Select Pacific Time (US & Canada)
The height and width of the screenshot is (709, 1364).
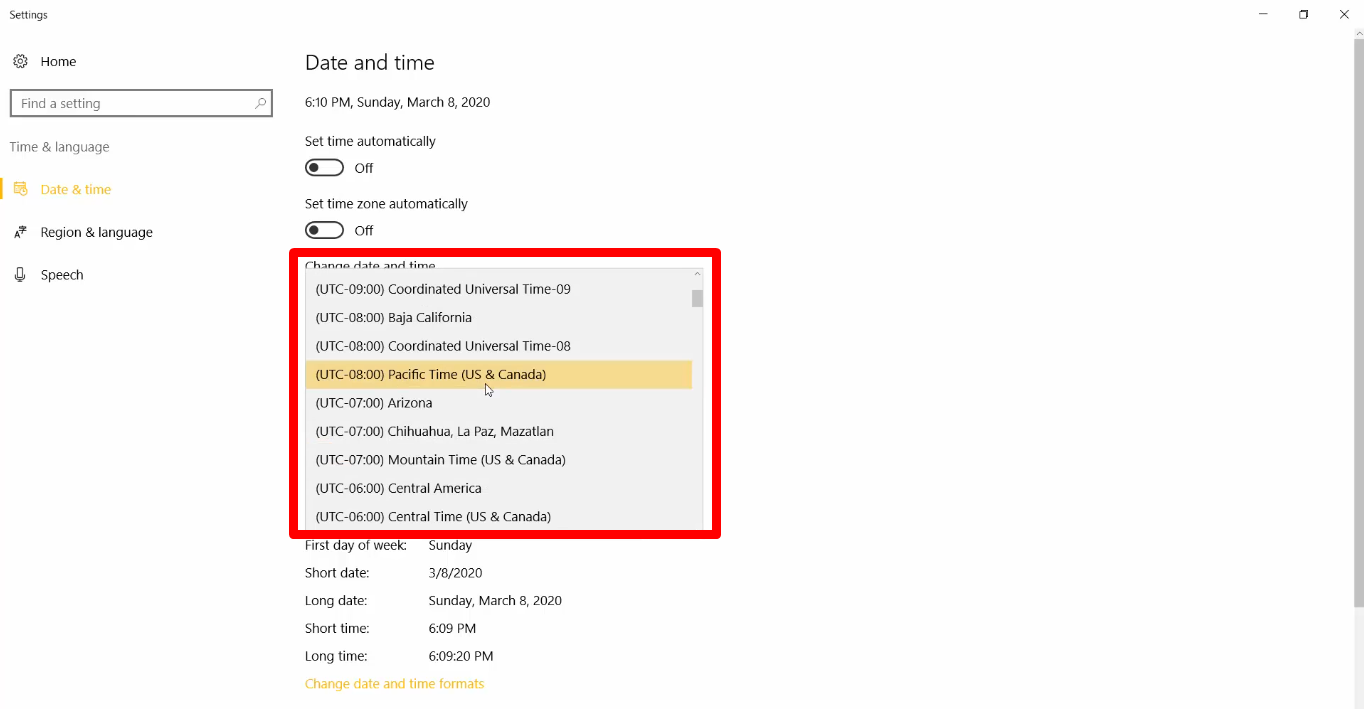[x=431, y=374]
